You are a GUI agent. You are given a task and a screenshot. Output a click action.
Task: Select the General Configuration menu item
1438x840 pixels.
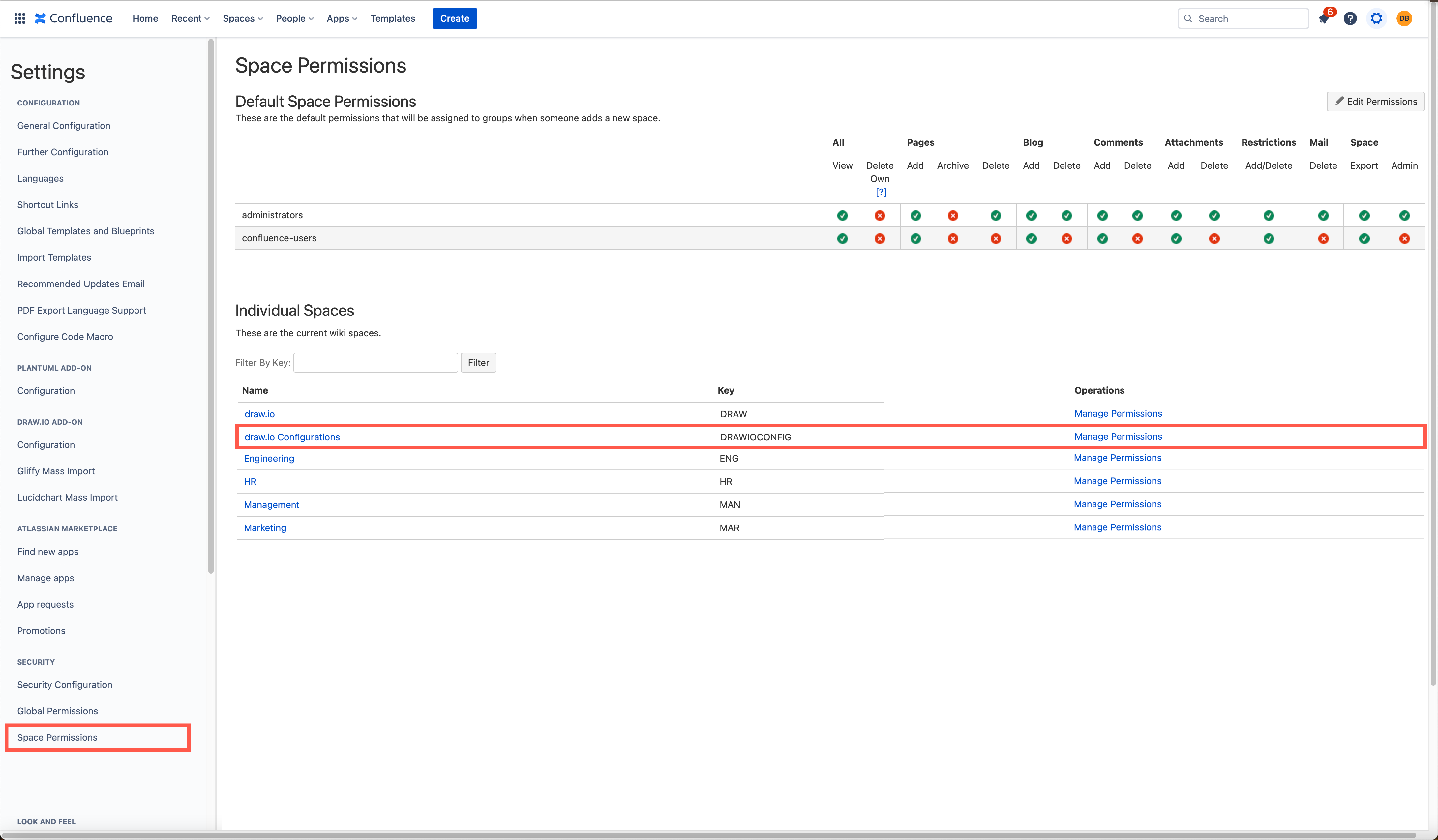click(x=63, y=125)
